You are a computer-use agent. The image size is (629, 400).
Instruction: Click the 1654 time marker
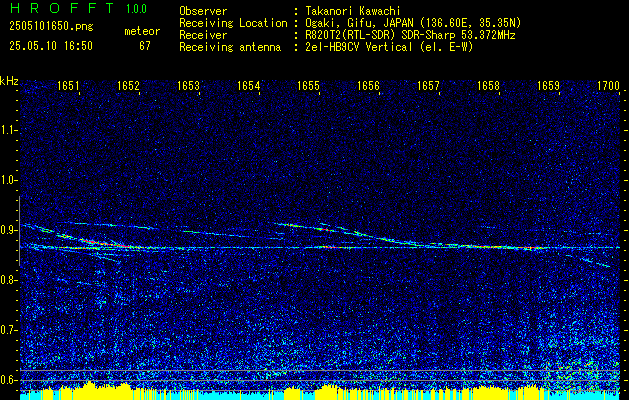click(x=249, y=85)
